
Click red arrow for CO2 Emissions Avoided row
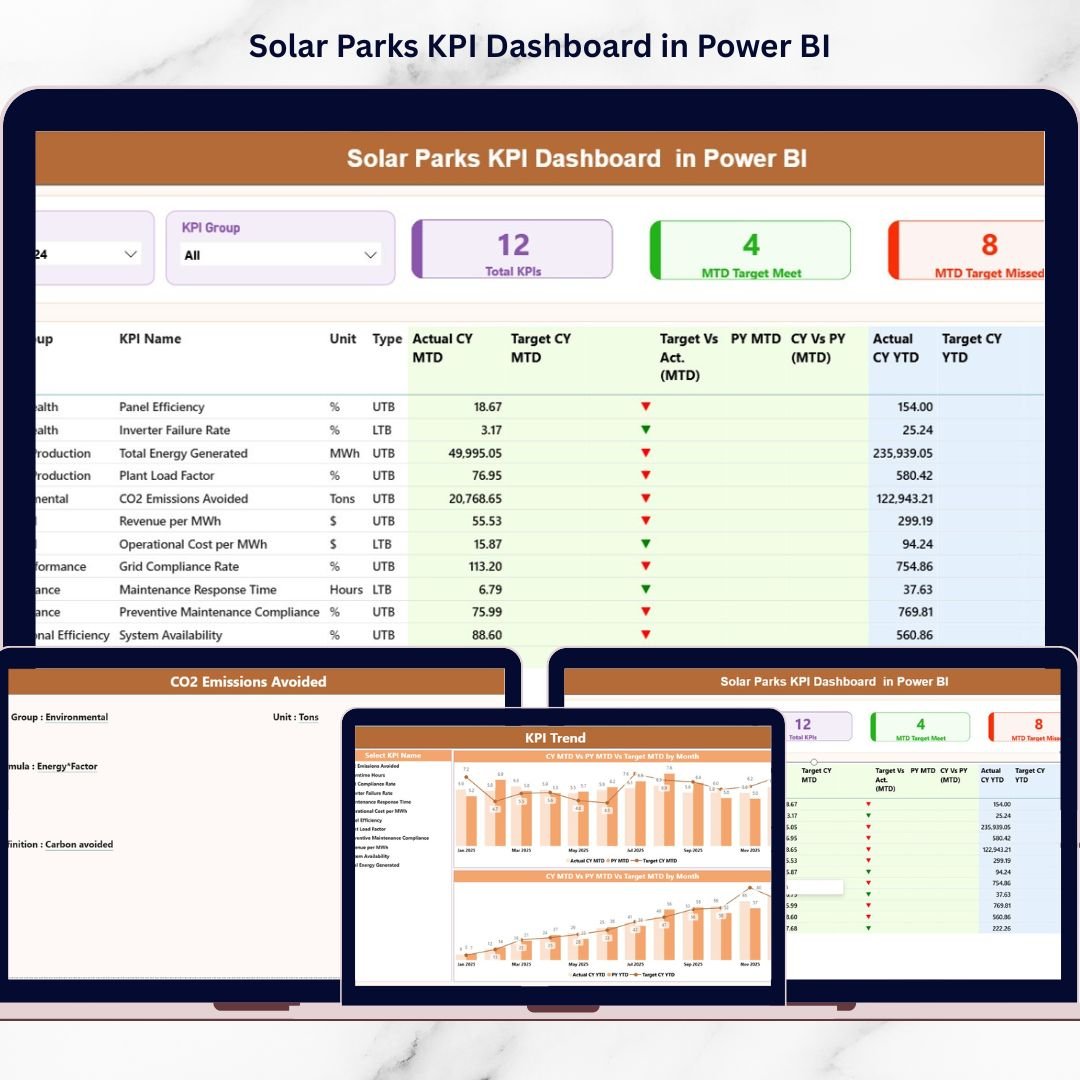pos(645,498)
